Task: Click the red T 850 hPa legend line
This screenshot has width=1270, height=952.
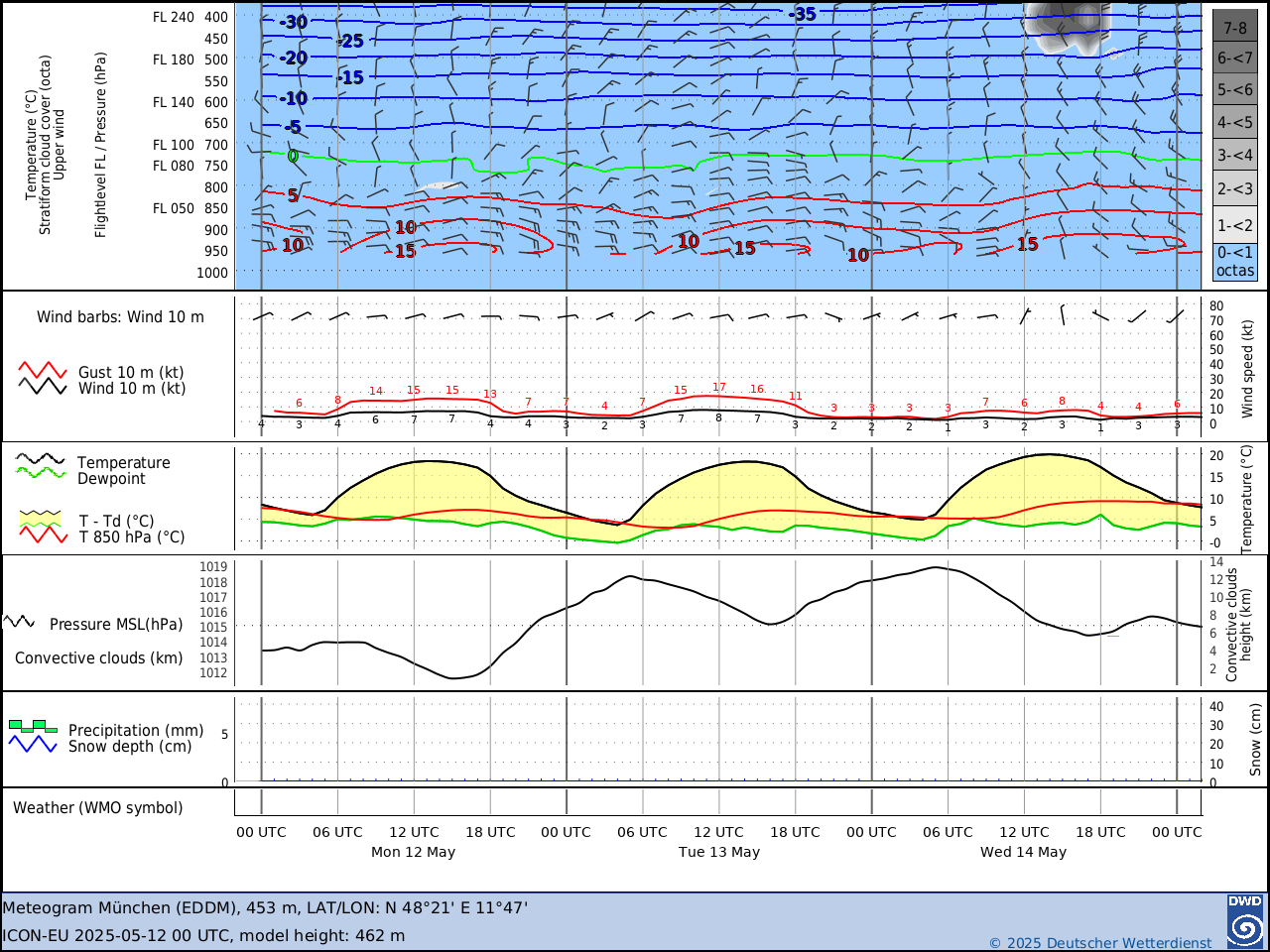Action: (43, 535)
